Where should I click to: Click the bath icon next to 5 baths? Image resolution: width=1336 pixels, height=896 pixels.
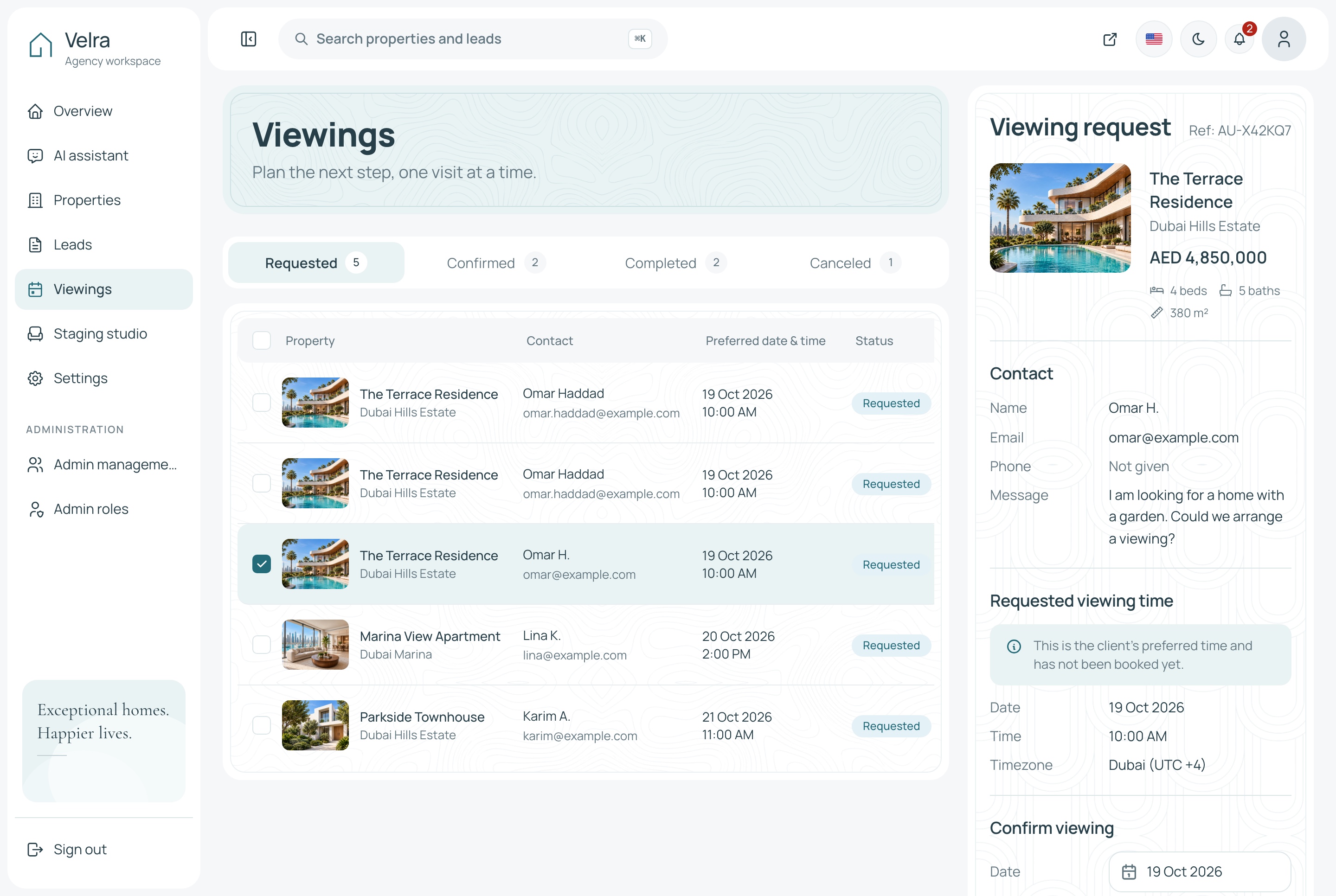tap(1225, 290)
